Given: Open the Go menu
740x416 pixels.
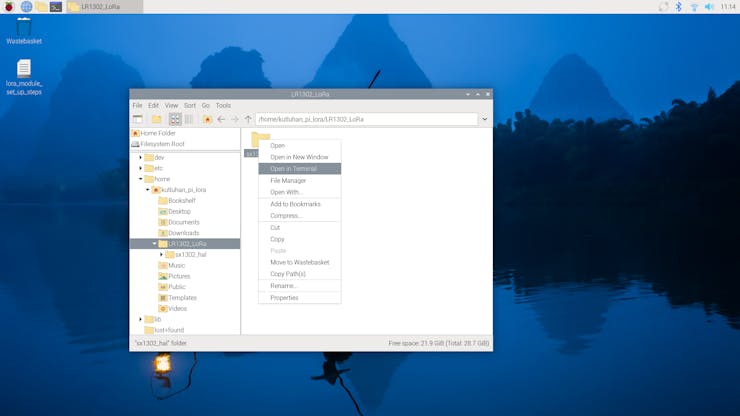Looking at the screenshot, I should 206,105.
